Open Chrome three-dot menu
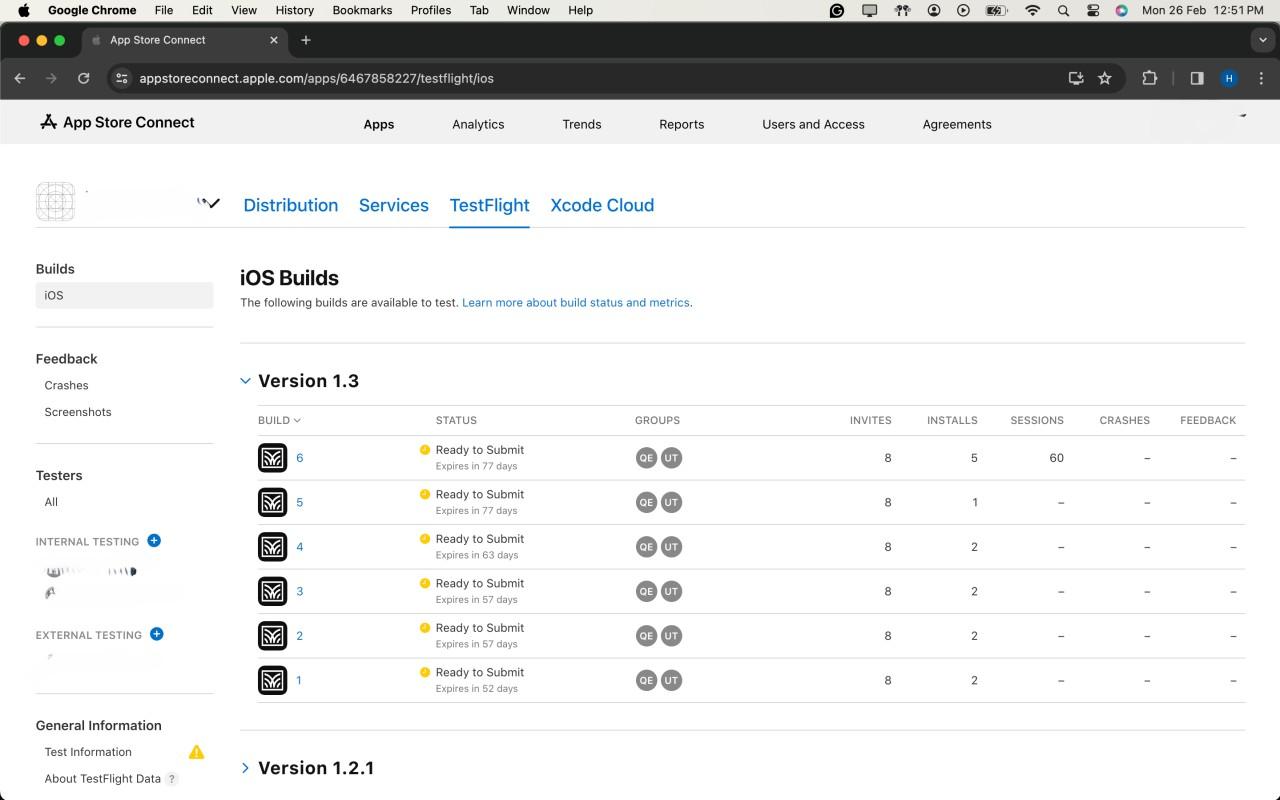Image resolution: width=1280 pixels, height=800 pixels. (1262, 78)
